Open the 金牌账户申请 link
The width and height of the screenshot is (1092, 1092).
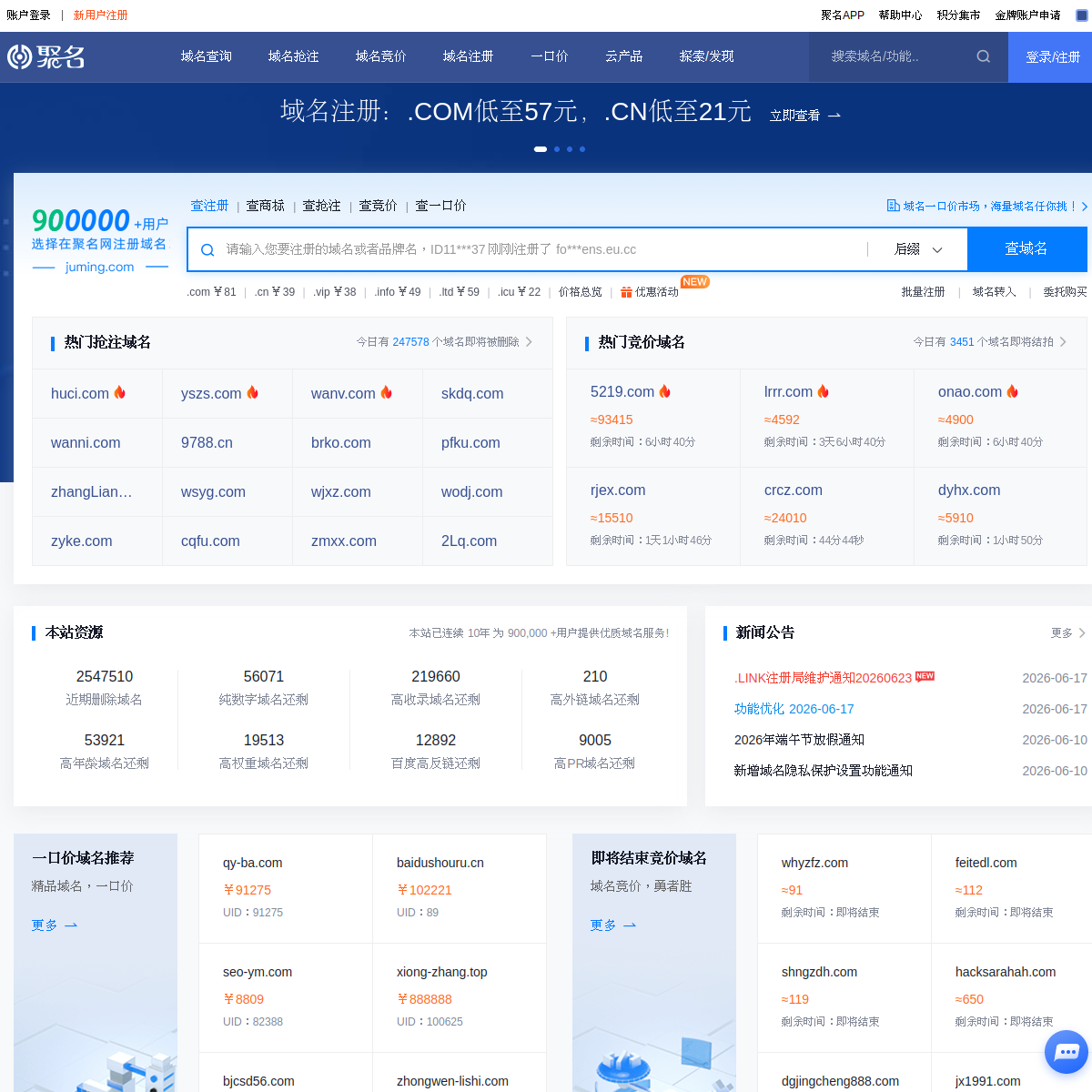click(1028, 15)
